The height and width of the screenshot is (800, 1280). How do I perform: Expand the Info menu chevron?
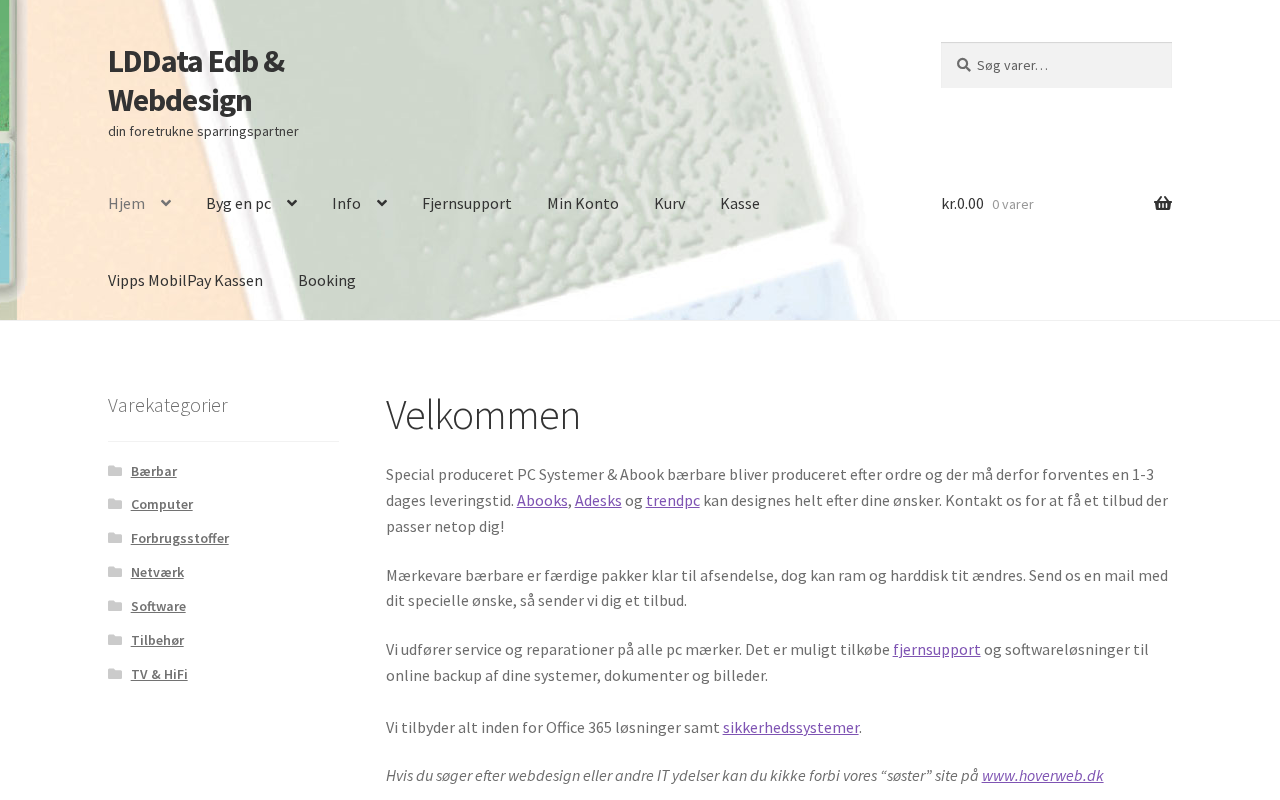pyautogui.click(x=381, y=204)
